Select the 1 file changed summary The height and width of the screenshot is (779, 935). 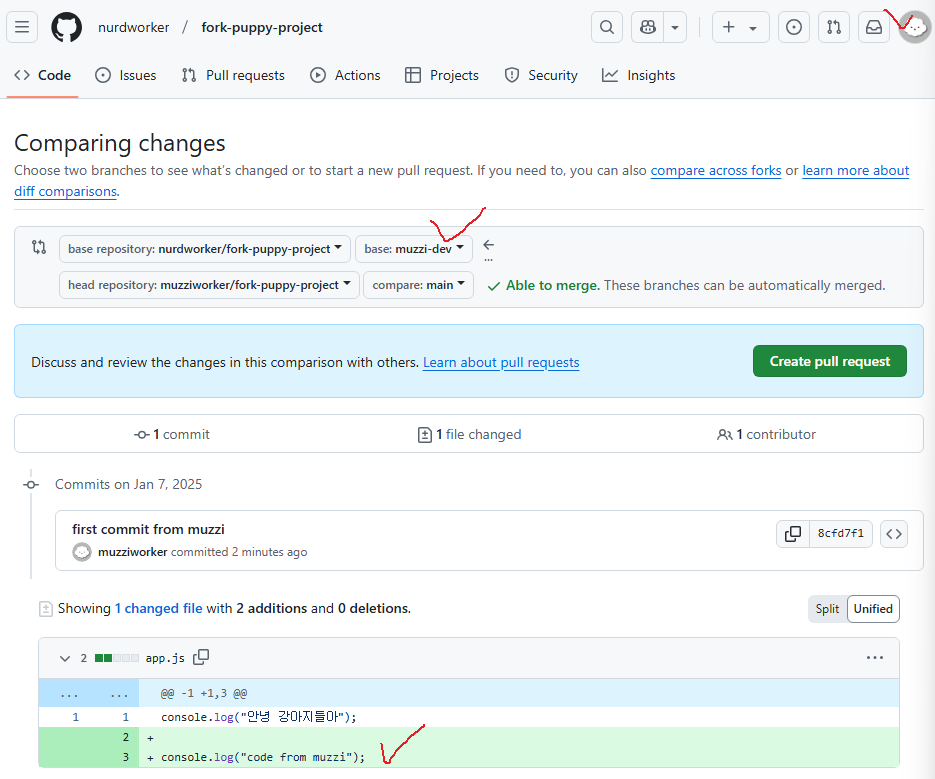(469, 434)
